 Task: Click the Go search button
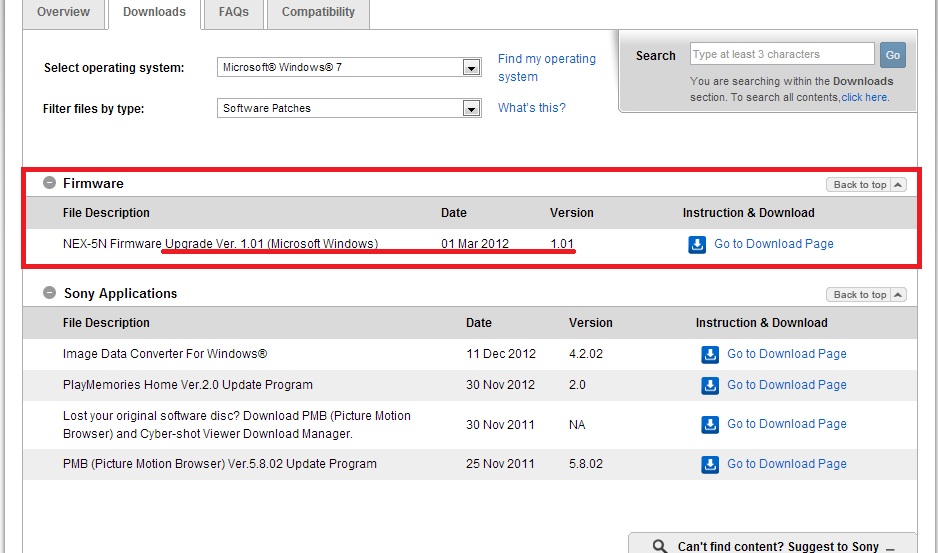click(x=893, y=55)
